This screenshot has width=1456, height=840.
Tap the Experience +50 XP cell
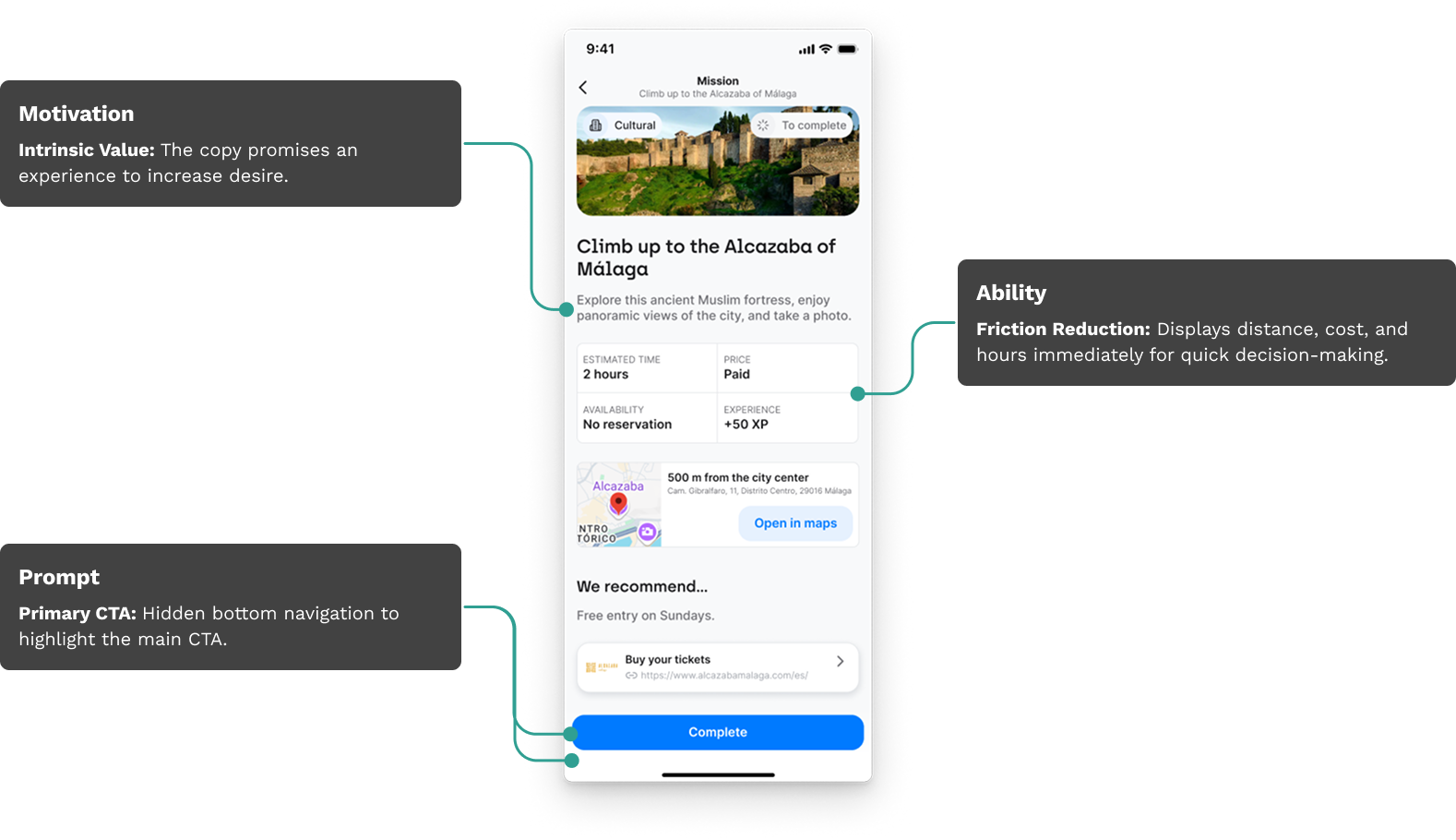[x=788, y=418]
